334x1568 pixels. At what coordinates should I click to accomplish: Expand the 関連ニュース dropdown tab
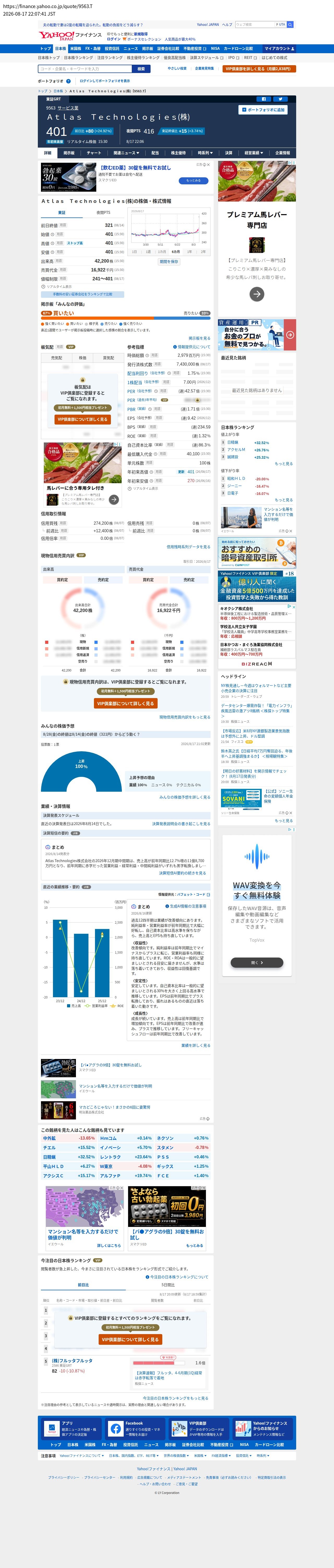(x=126, y=153)
